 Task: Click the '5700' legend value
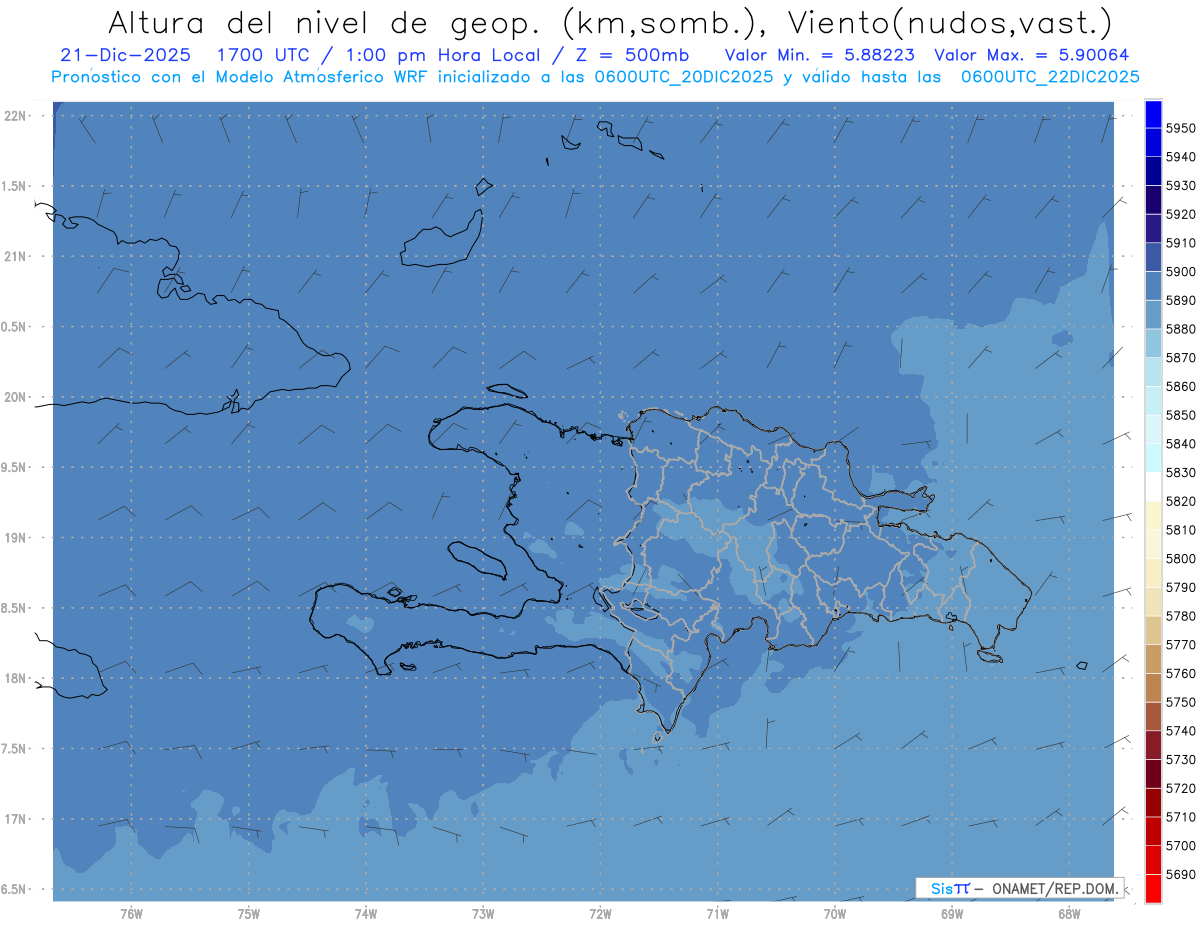(x=1180, y=845)
